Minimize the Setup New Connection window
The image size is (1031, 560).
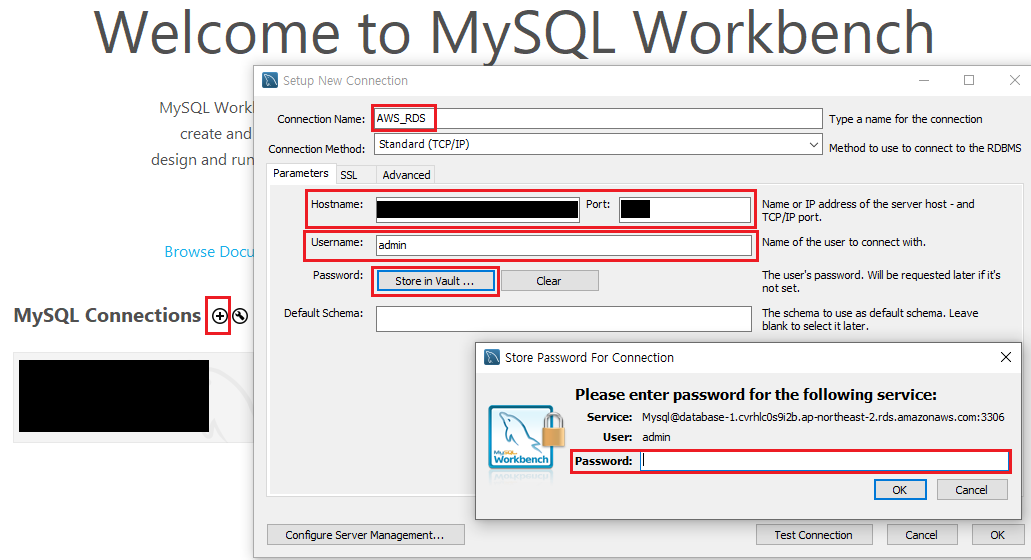point(924,80)
